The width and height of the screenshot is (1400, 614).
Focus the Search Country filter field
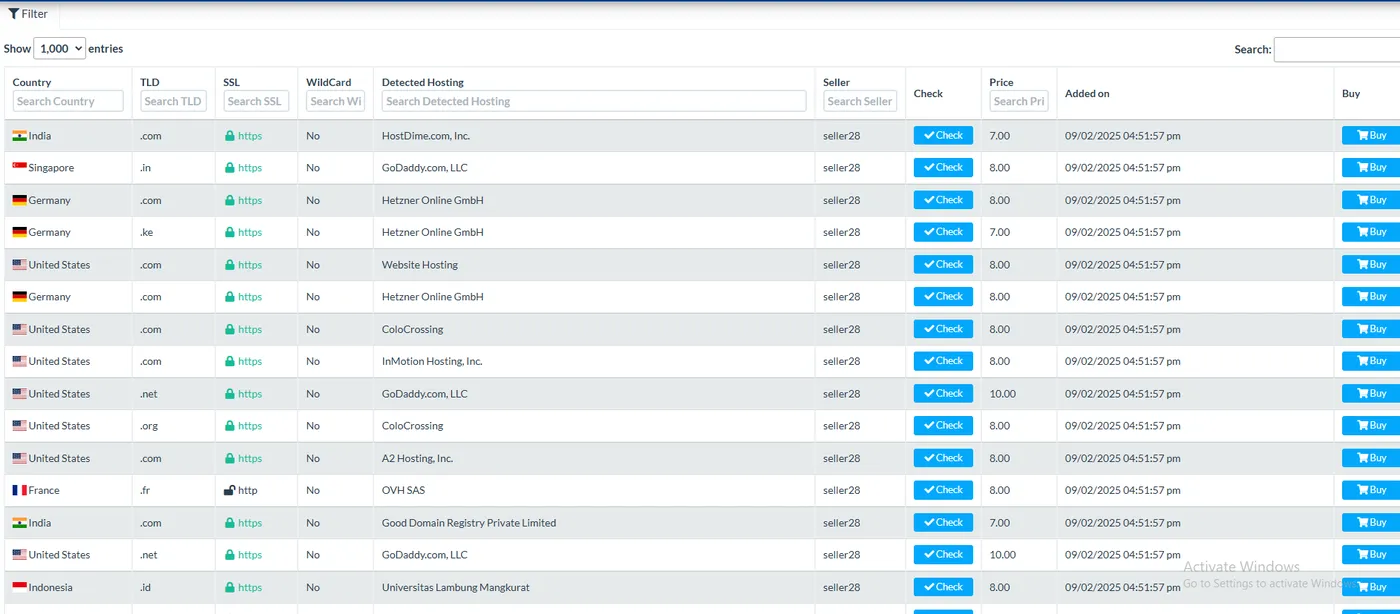click(x=68, y=101)
